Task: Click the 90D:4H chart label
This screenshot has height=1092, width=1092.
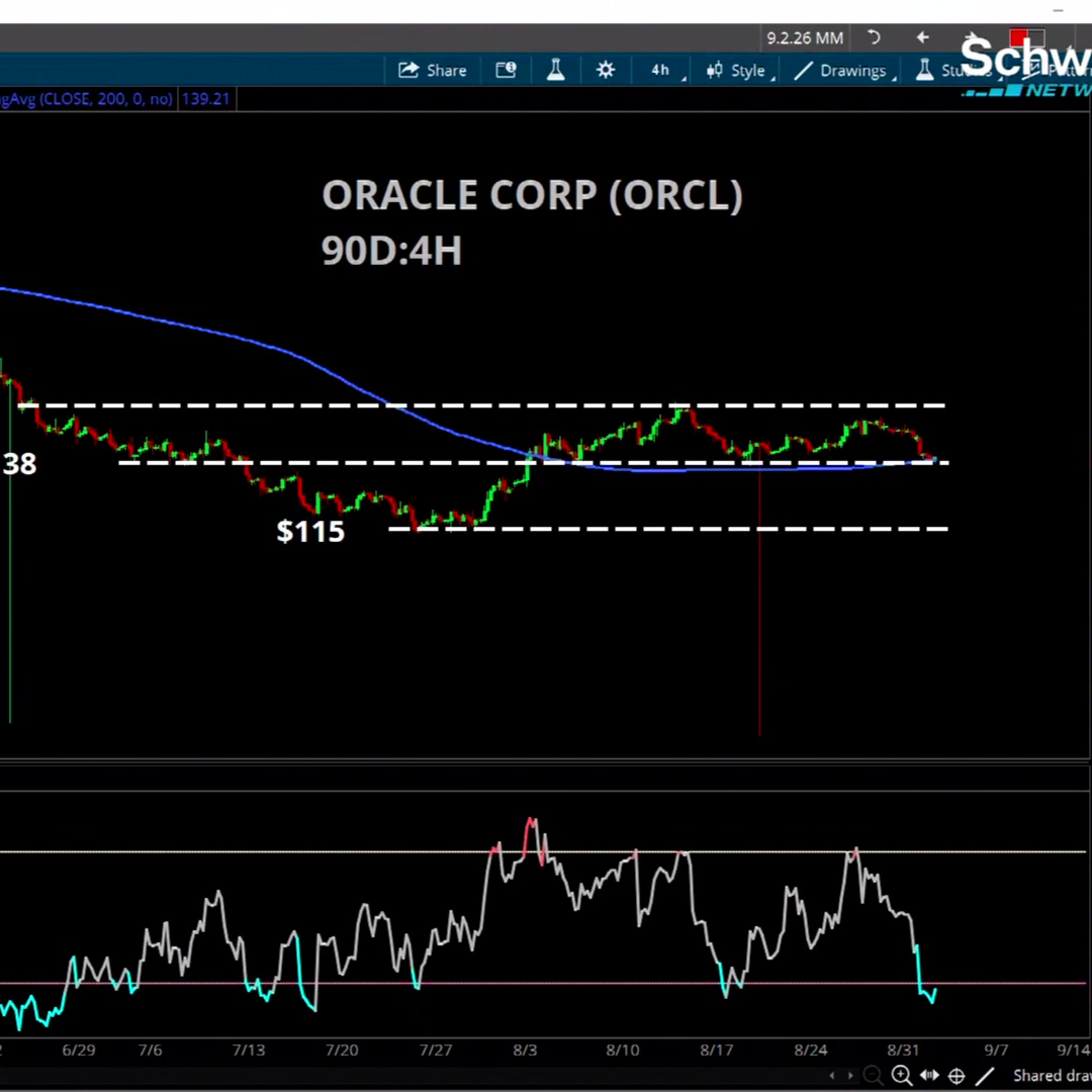Action: (391, 250)
